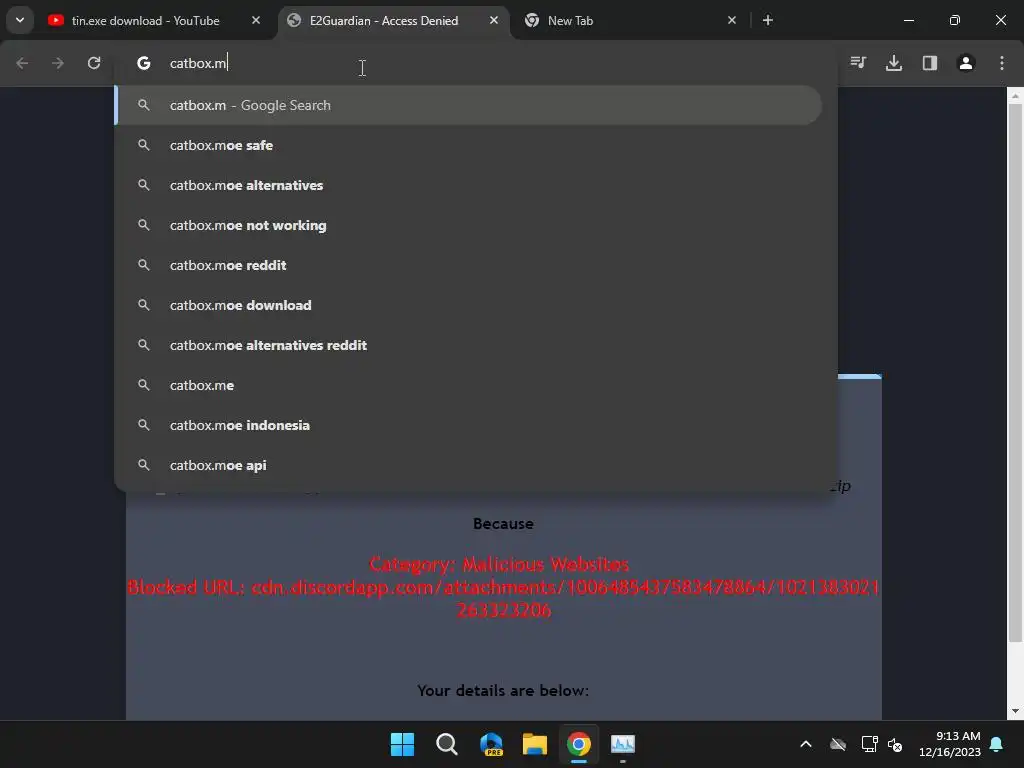Close the tin.exe download YouTube tab

(256, 20)
